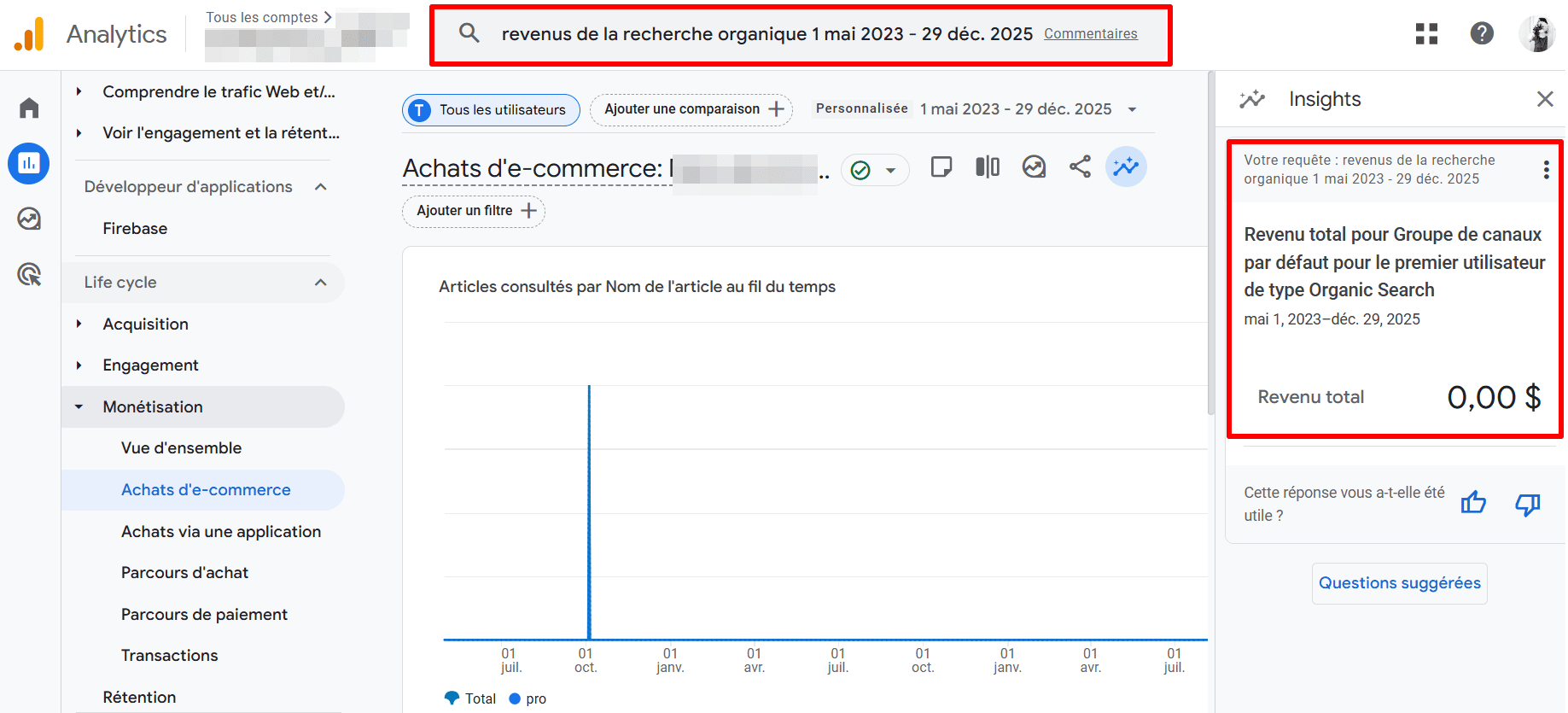The width and height of the screenshot is (1568, 713).
Task: Click the report explore chart icon
Action: click(1034, 167)
